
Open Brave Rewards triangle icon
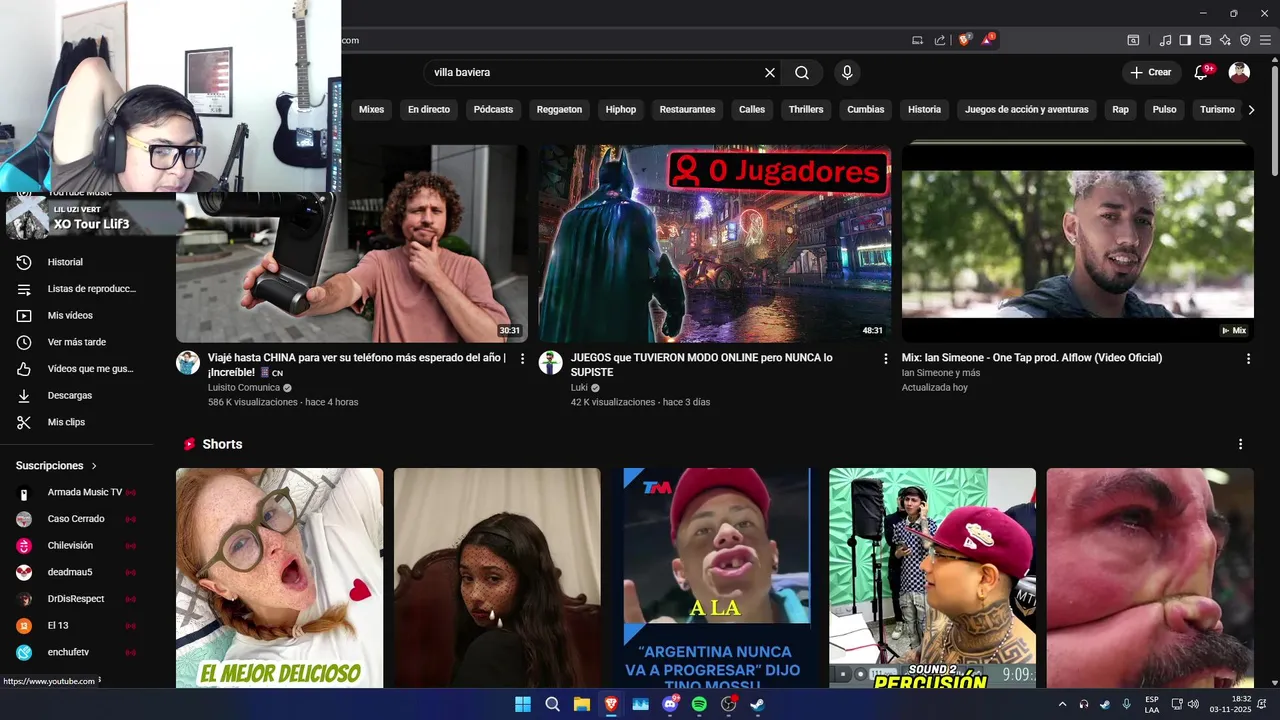pyautogui.click(x=988, y=40)
